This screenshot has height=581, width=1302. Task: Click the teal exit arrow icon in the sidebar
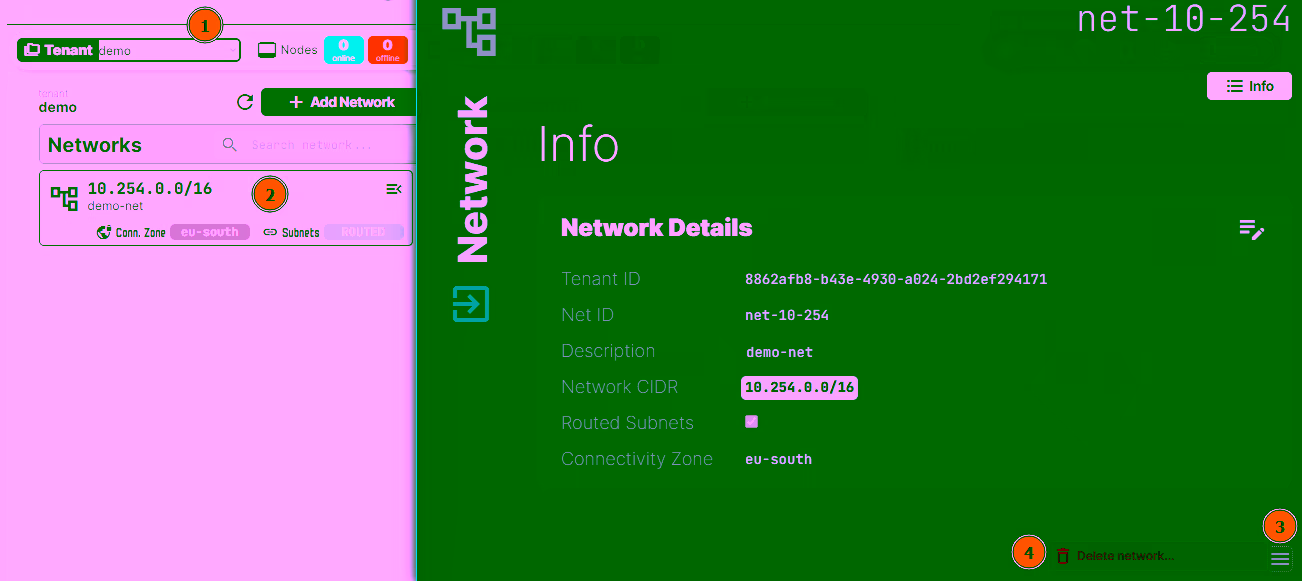click(470, 305)
